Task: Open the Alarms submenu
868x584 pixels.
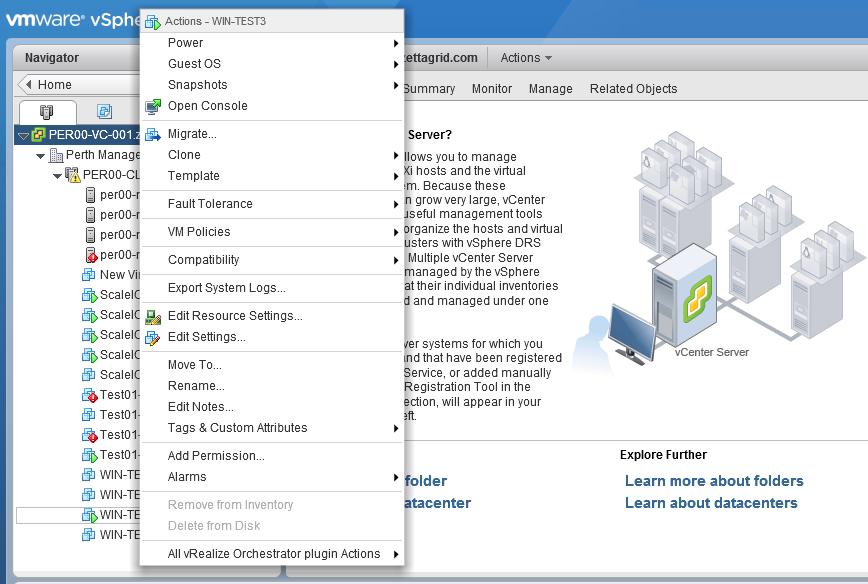Action: (x=272, y=477)
